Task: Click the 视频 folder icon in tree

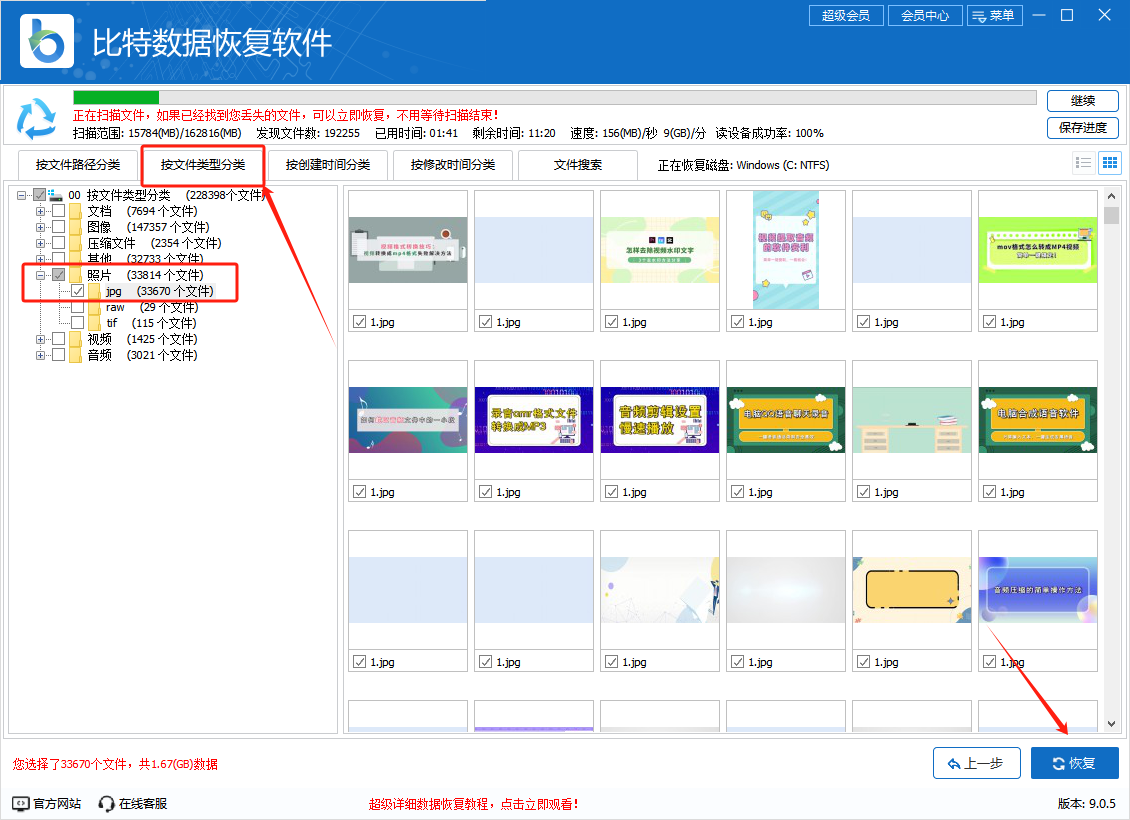Action: 76,339
